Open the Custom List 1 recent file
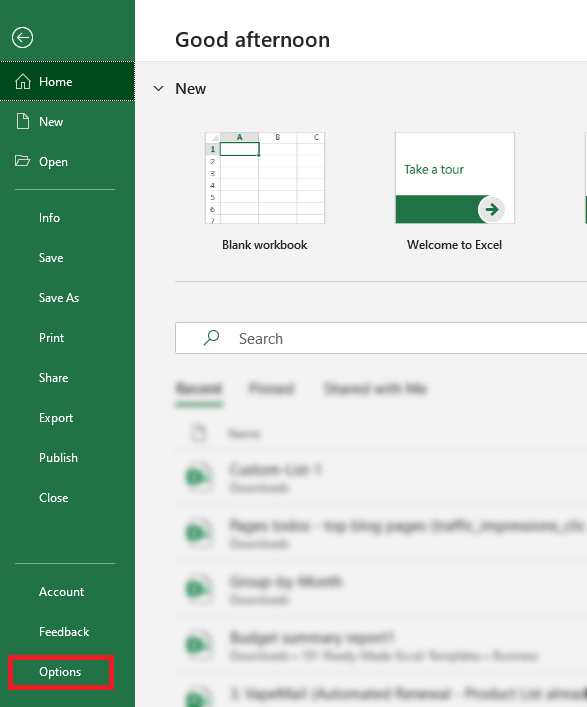The width and height of the screenshot is (587, 707). coord(381,478)
